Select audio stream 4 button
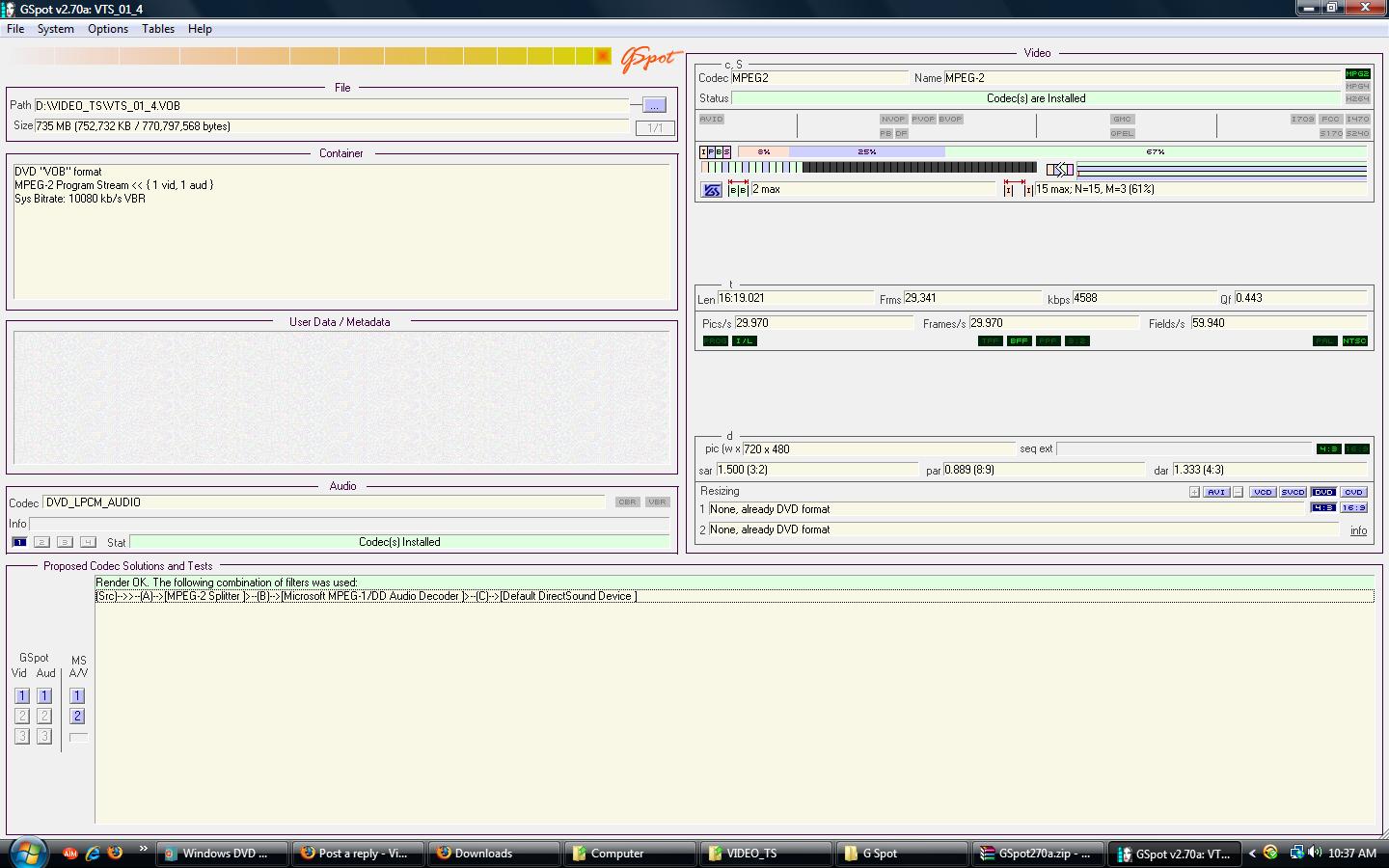This screenshot has width=1389, height=868. (x=88, y=542)
